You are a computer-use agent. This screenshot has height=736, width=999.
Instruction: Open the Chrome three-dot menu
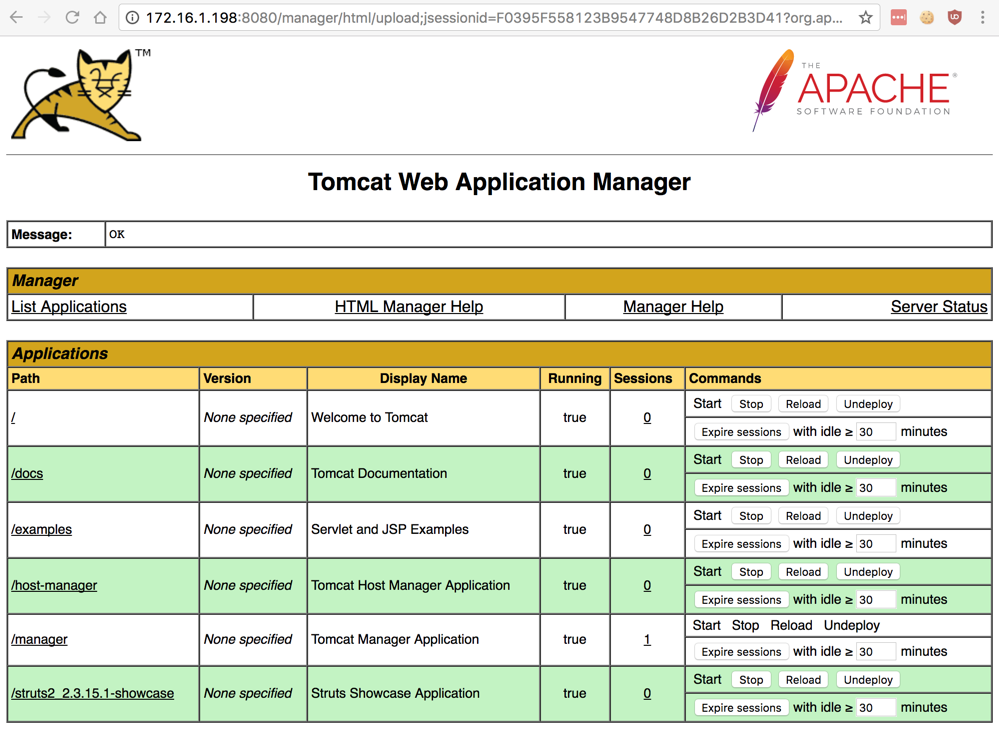(982, 18)
